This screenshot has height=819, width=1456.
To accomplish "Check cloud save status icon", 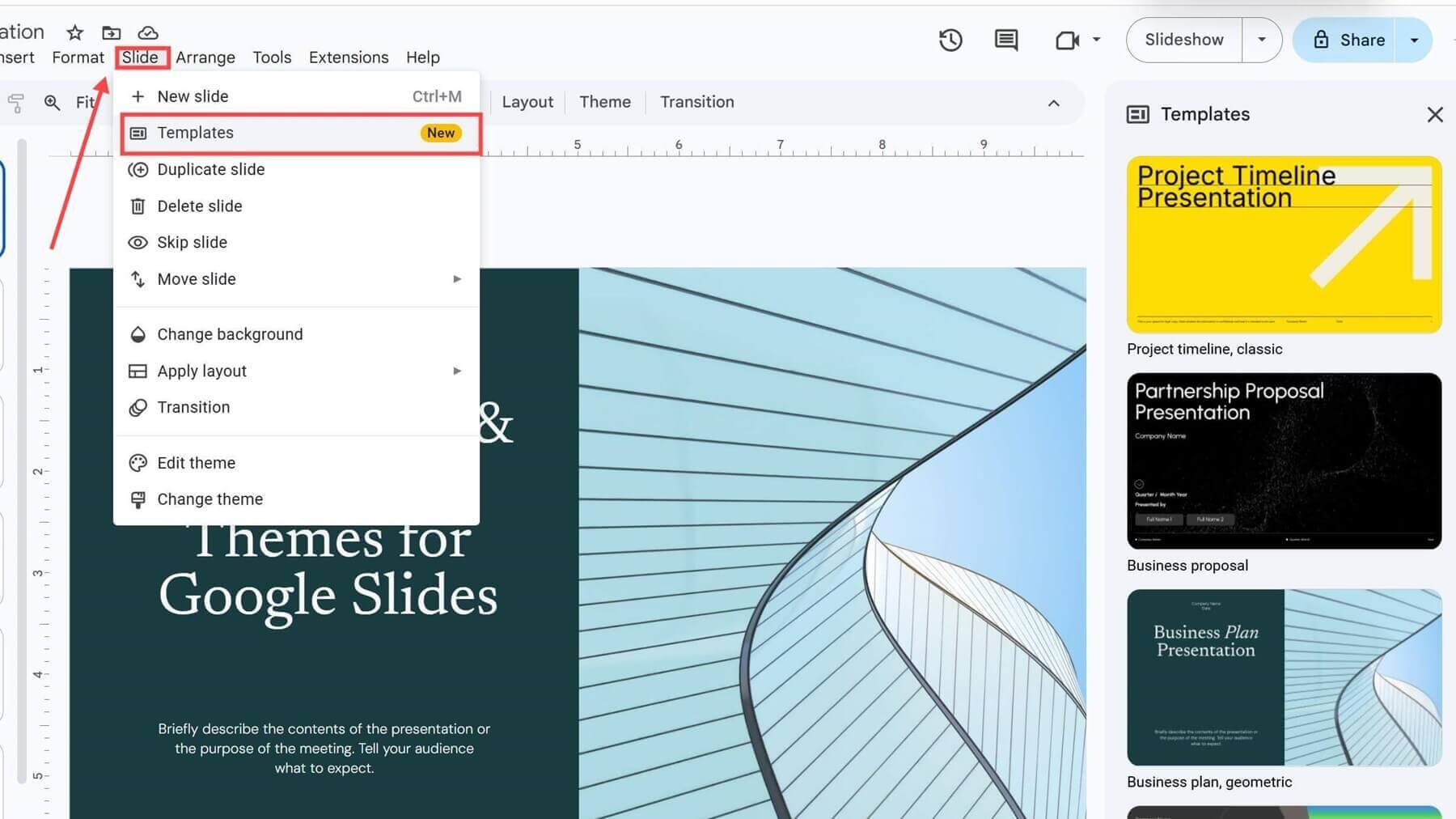I will point(147,32).
